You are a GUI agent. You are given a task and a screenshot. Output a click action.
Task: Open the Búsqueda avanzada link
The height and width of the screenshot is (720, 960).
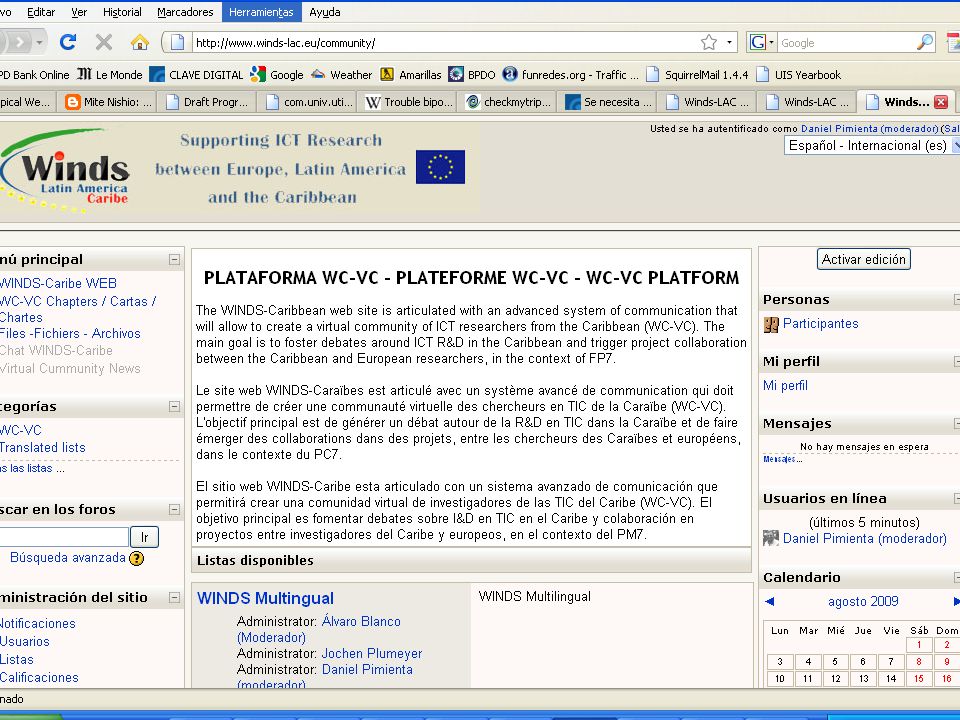click(67, 557)
